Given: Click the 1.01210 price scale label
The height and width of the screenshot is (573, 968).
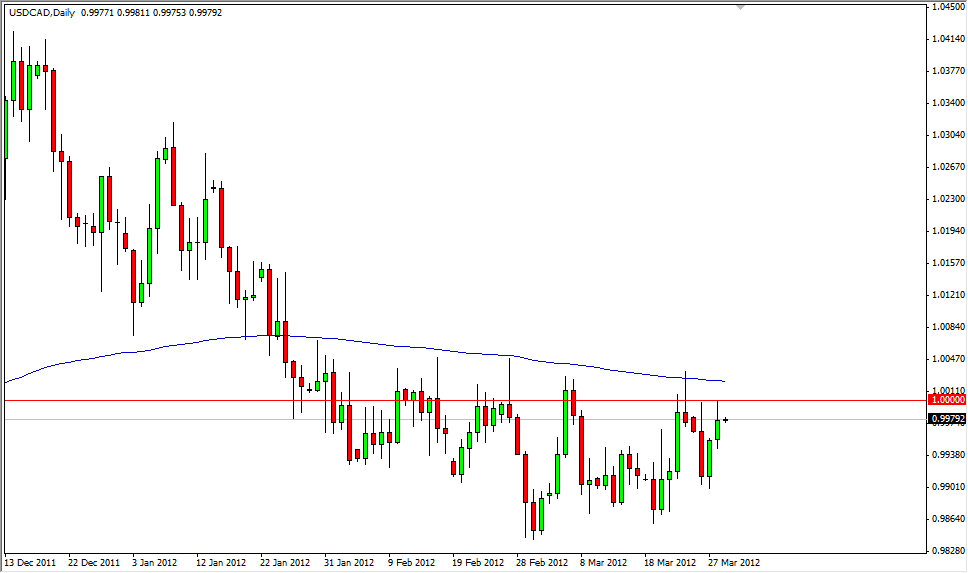Looking at the screenshot, I should click(947, 295).
